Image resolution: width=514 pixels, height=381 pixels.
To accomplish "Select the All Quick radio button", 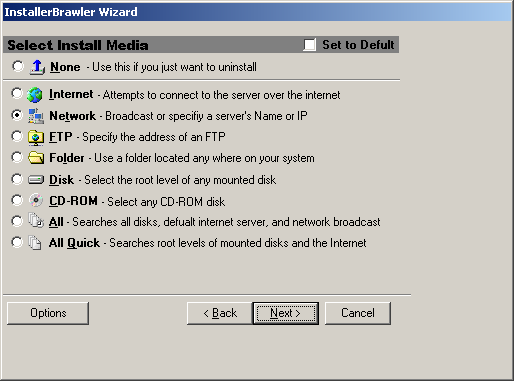I will [17, 242].
